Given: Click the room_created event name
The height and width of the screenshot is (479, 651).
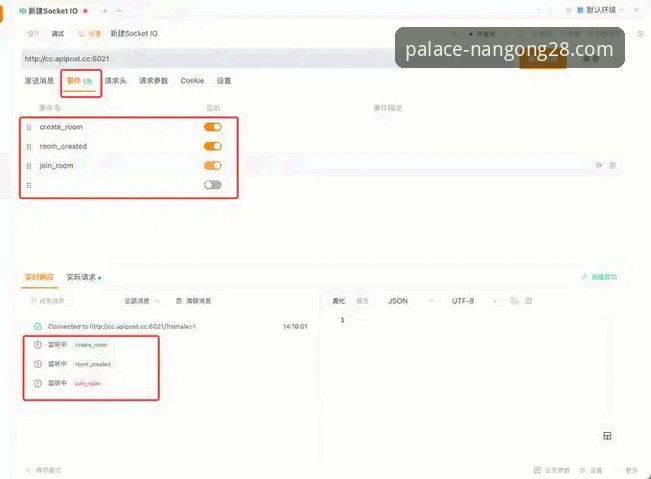Looking at the screenshot, I should (x=63, y=146).
